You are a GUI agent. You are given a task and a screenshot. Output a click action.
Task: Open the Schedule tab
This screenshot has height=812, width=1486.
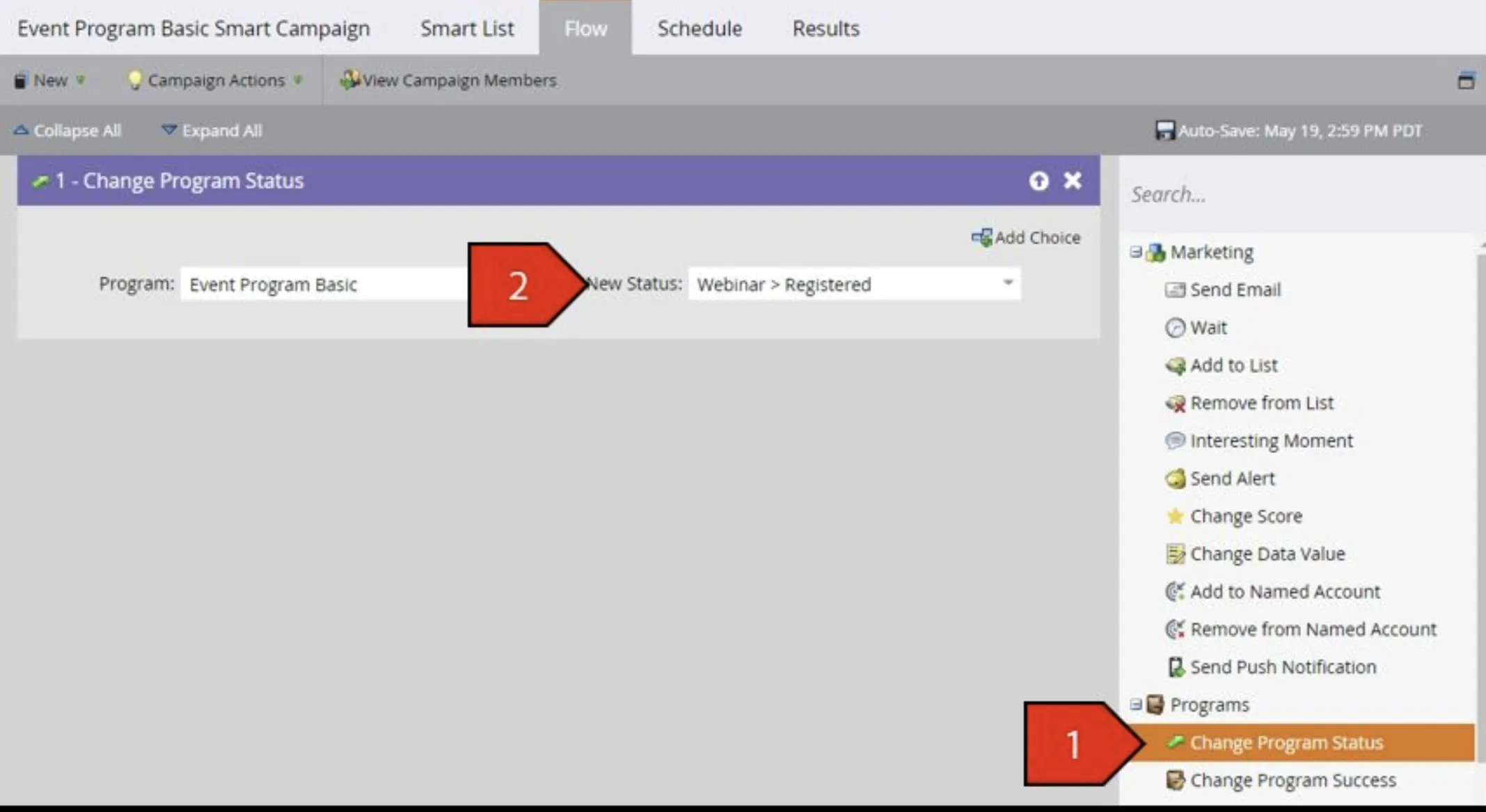(699, 29)
